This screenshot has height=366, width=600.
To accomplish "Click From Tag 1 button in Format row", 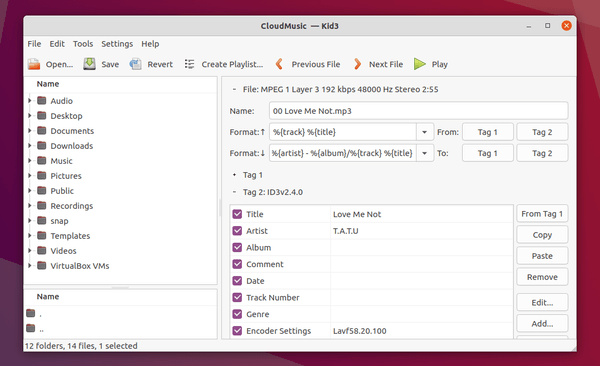I will (x=488, y=132).
